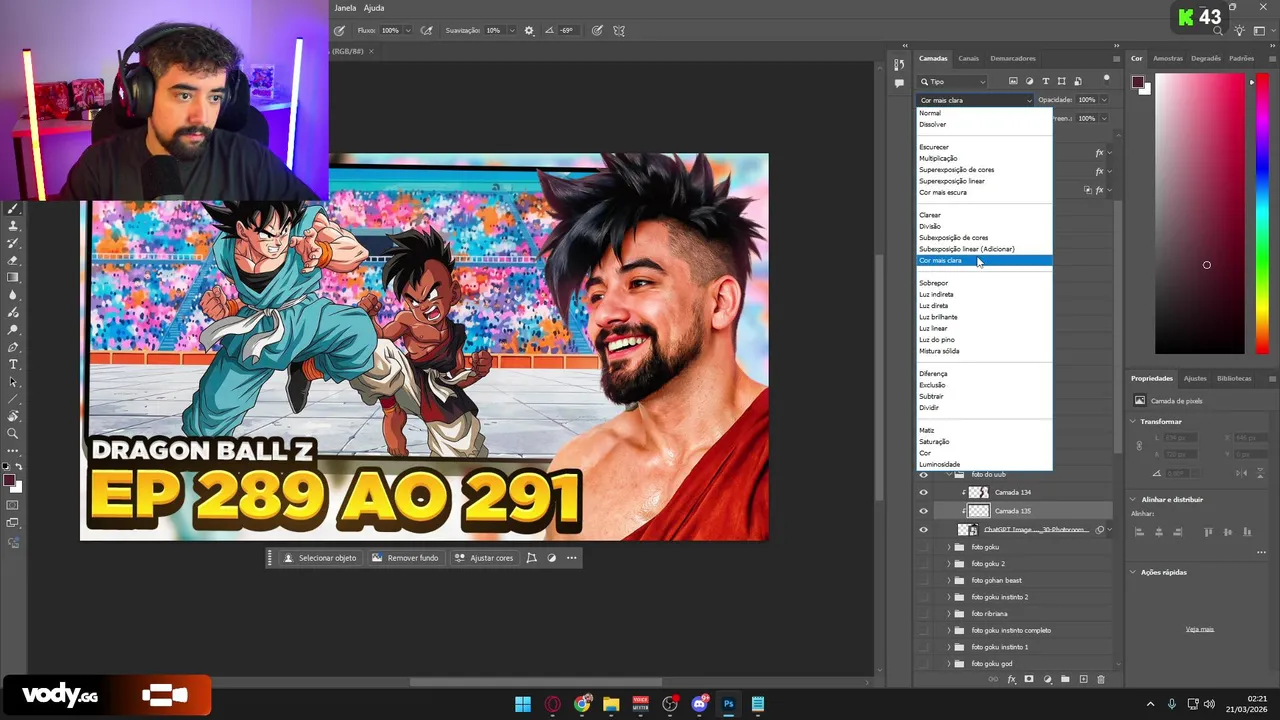Show the foto goku group

[x=923, y=547]
